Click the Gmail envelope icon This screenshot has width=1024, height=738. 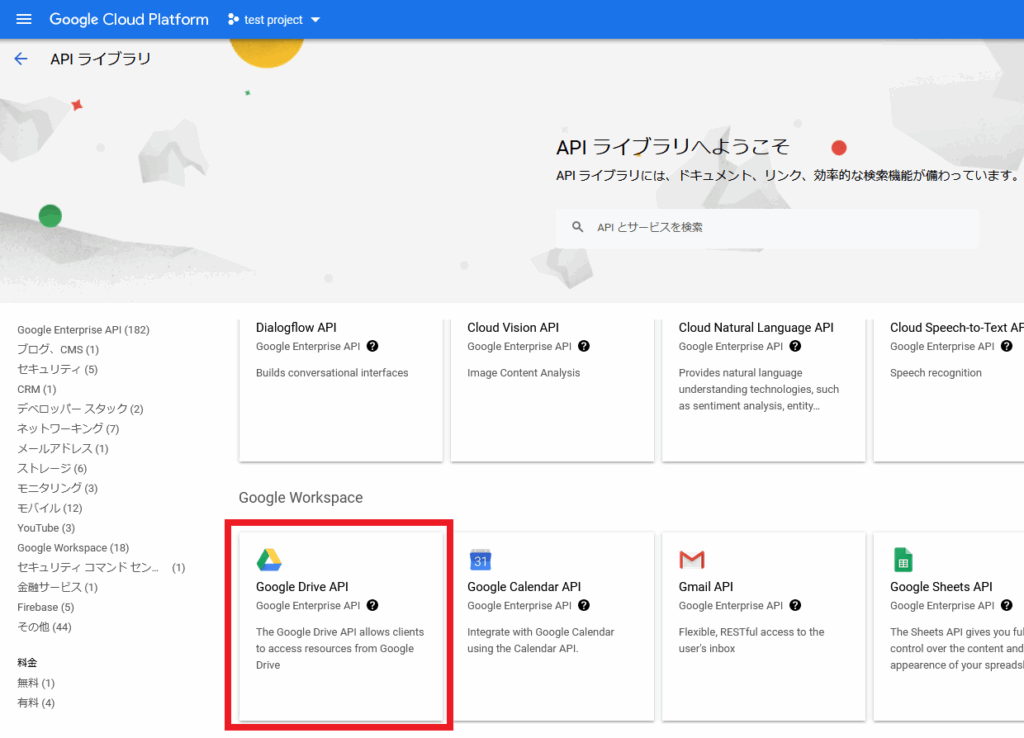(x=692, y=560)
